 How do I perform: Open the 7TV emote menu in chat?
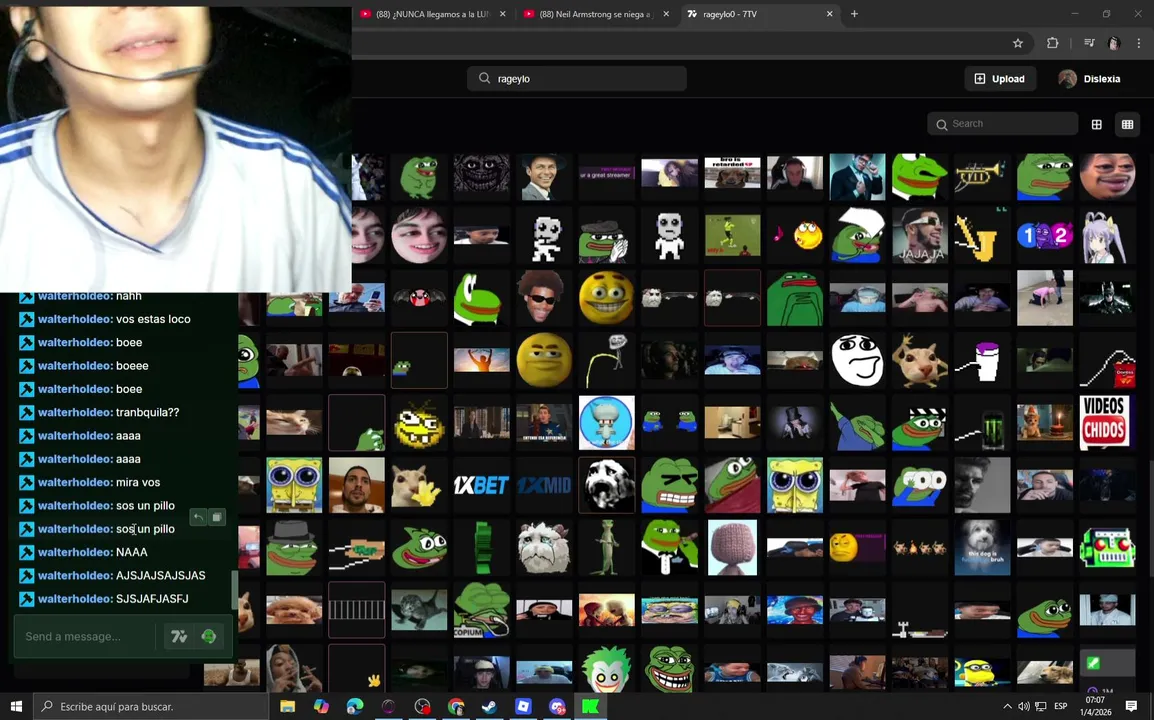point(179,637)
